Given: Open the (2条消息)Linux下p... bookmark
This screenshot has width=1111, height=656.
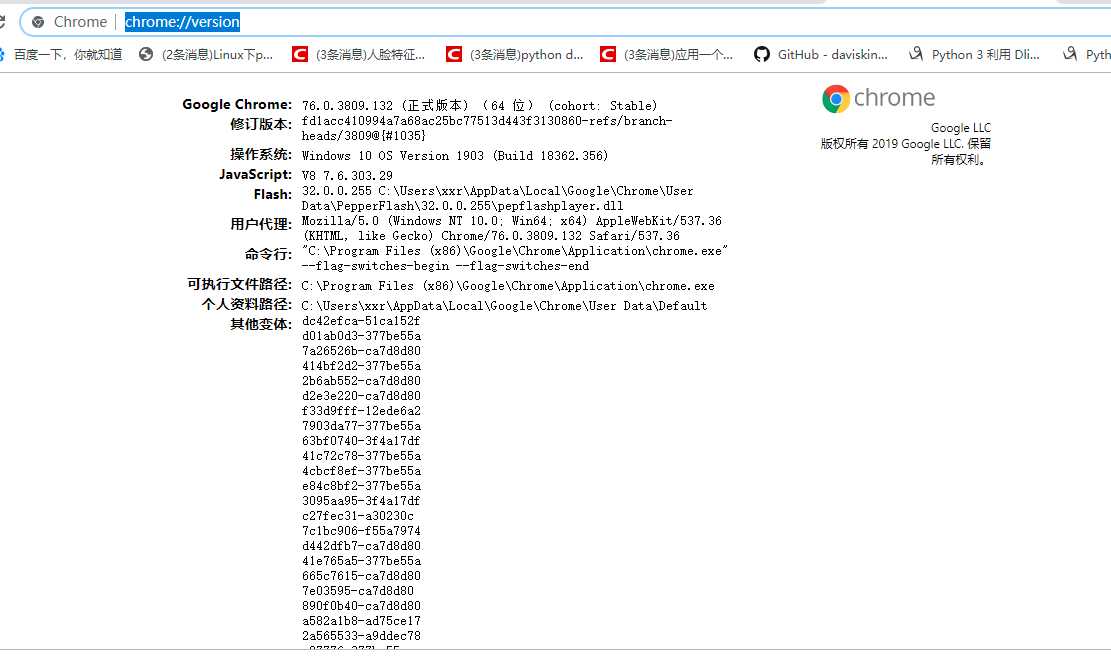Looking at the screenshot, I should pyautogui.click(x=205, y=55).
